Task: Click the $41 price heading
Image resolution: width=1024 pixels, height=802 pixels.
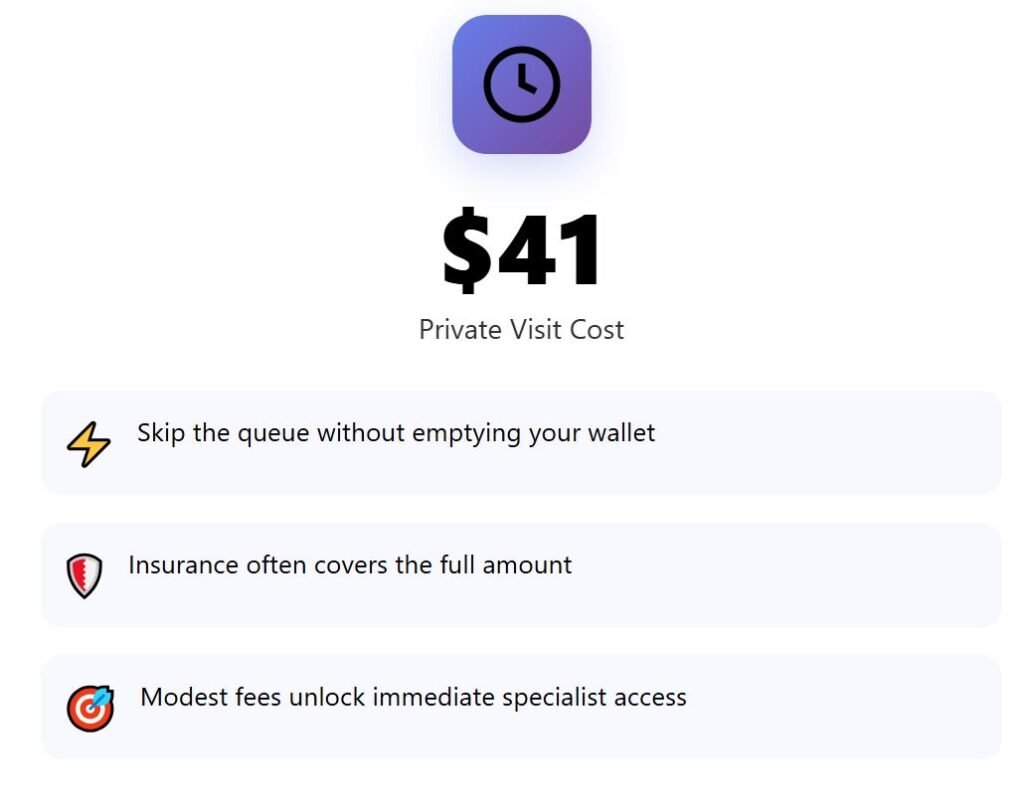Action: (x=521, y=250)
